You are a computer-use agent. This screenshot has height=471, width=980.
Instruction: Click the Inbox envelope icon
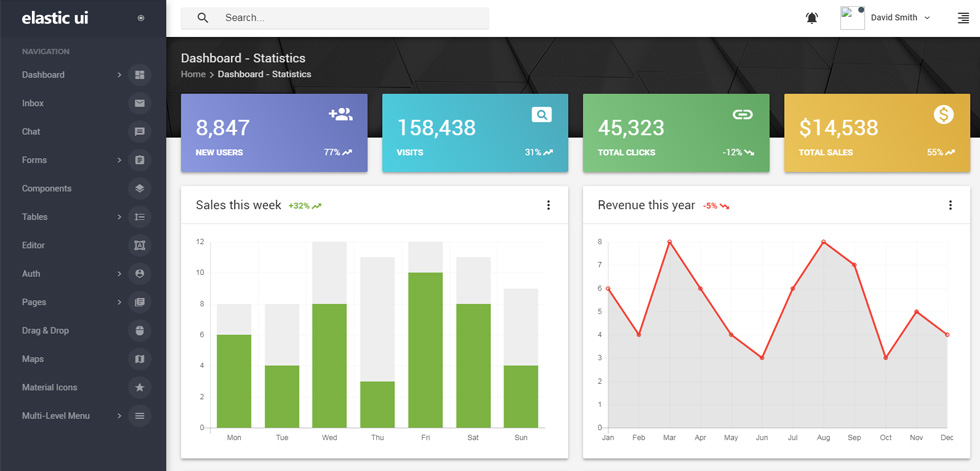139,103
